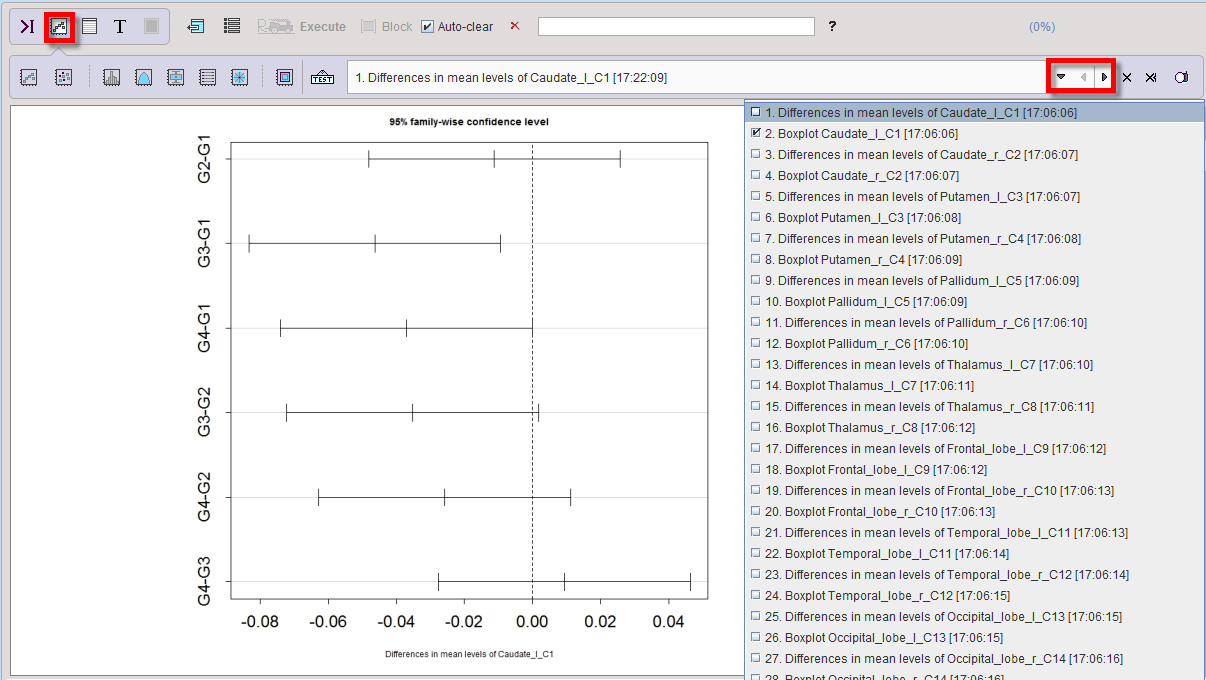The image size is (1206, 680).
Task: Click the plot selection field showing Caudate_l_C1 [17:22:09]
Action: 697,77
